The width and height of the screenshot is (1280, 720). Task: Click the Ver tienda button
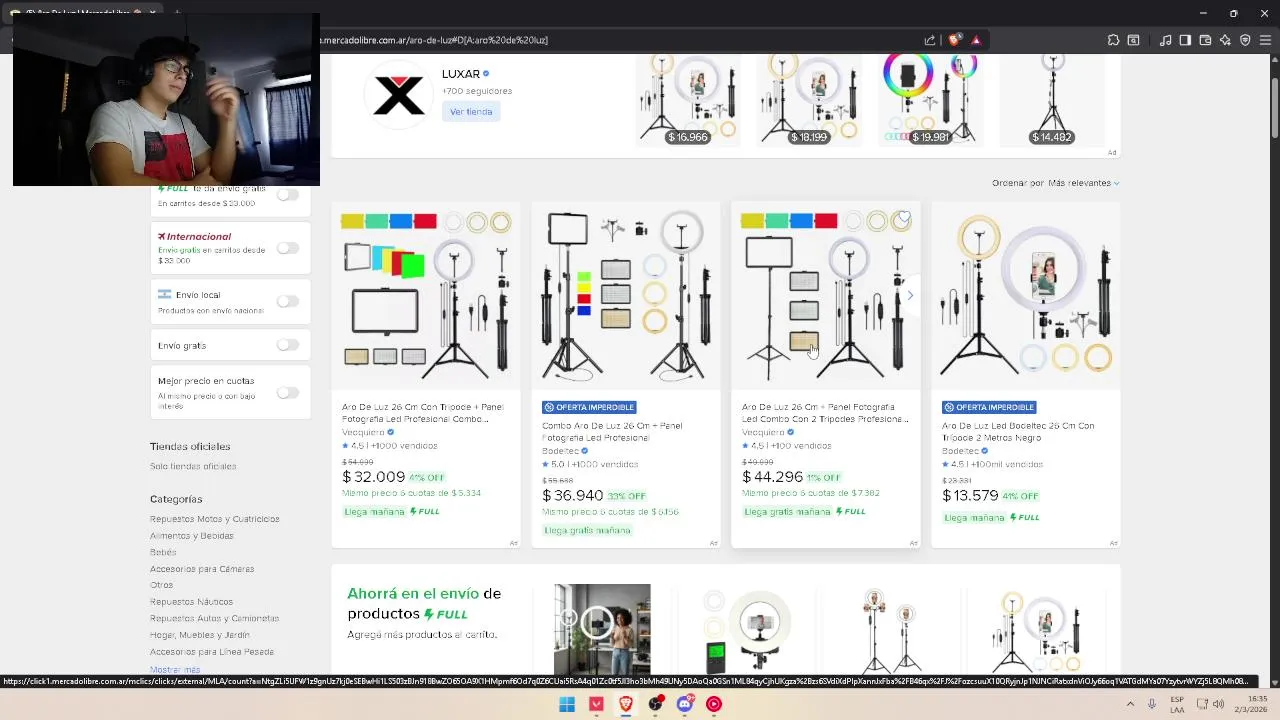coord(471,112)
